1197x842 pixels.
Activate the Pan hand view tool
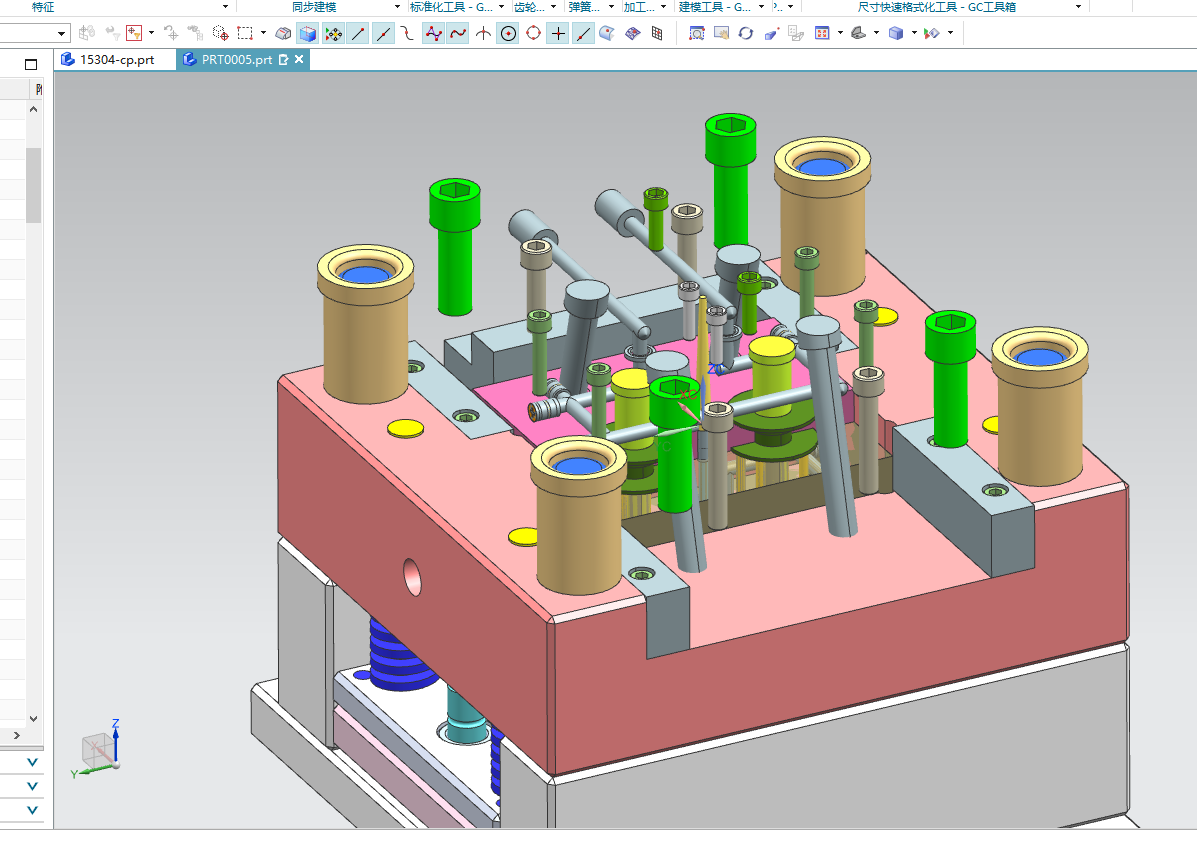[721, 33]
